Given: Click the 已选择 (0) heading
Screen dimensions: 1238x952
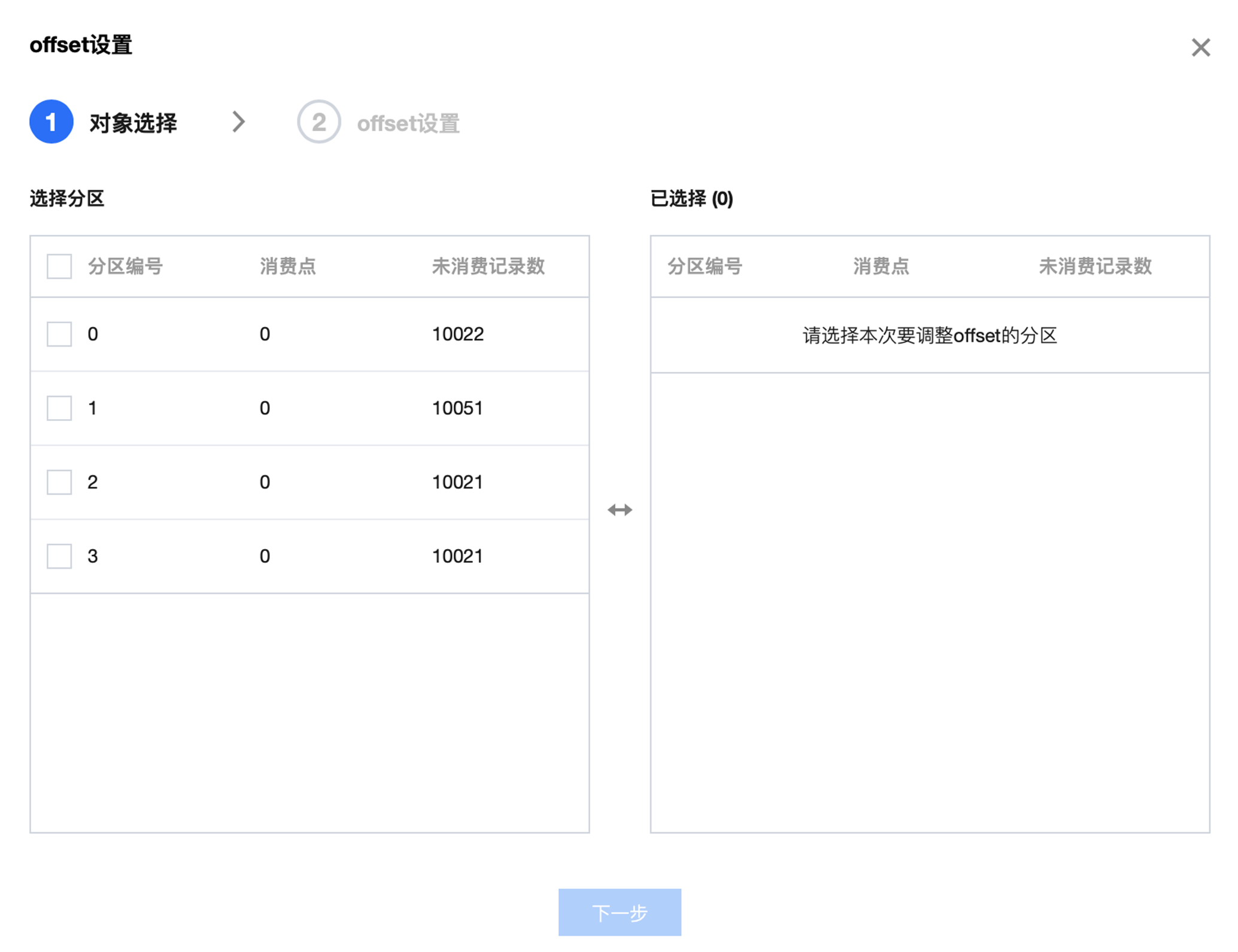Looking at the screenshot, I should point(691,198).
